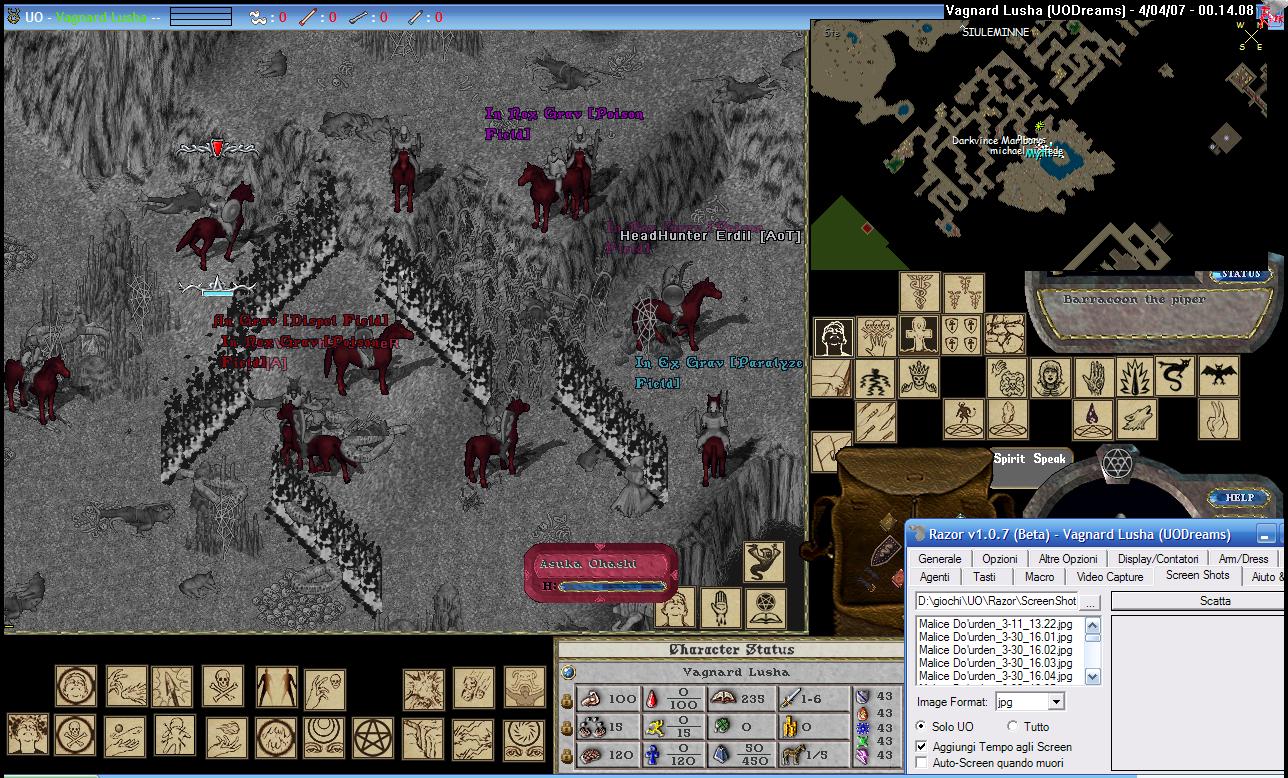Click the bat form spell icon
This screenshot has width=1288, height=778.
coord(1218,376)
